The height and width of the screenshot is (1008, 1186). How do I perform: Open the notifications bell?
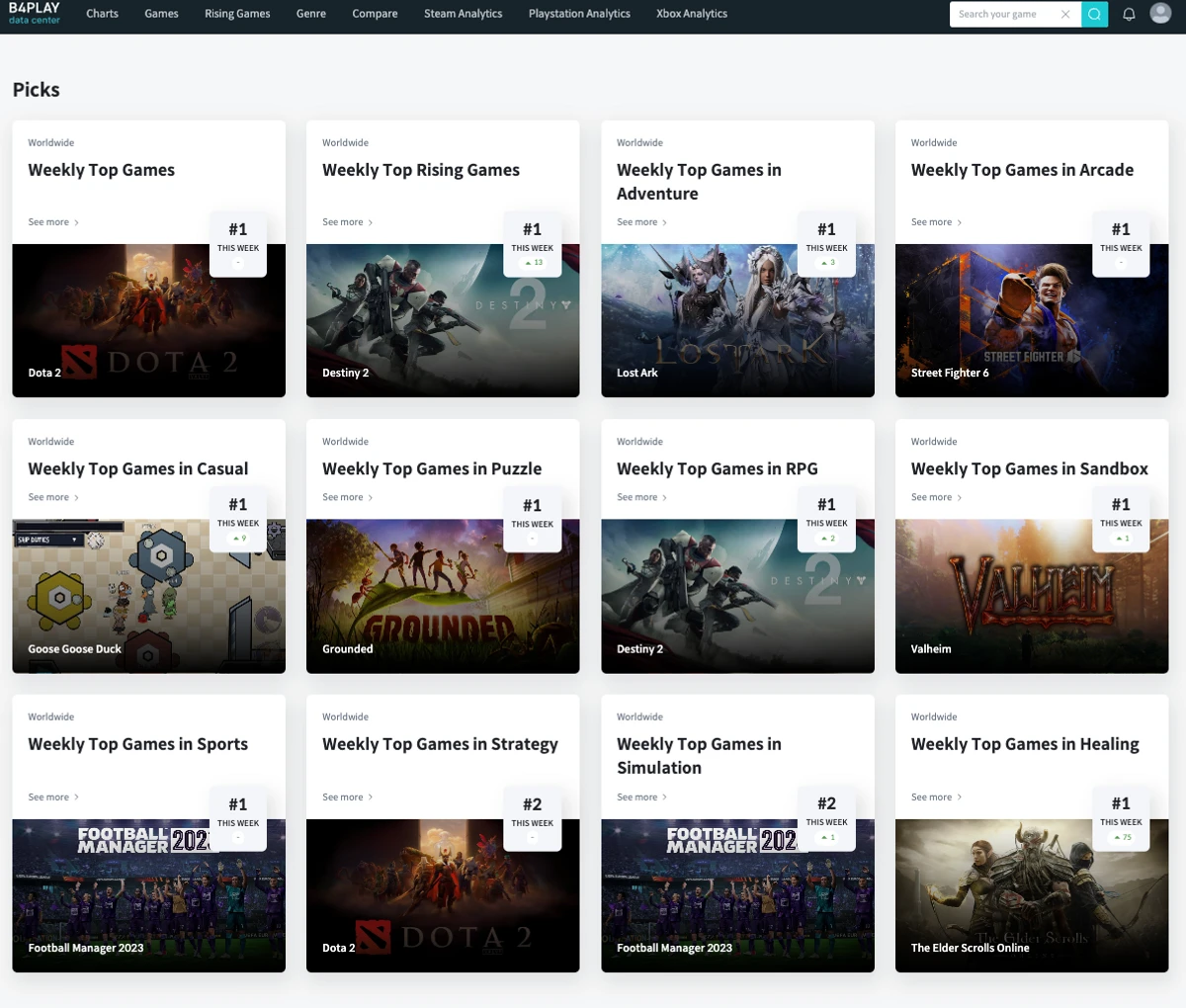tap(1129, 14)
